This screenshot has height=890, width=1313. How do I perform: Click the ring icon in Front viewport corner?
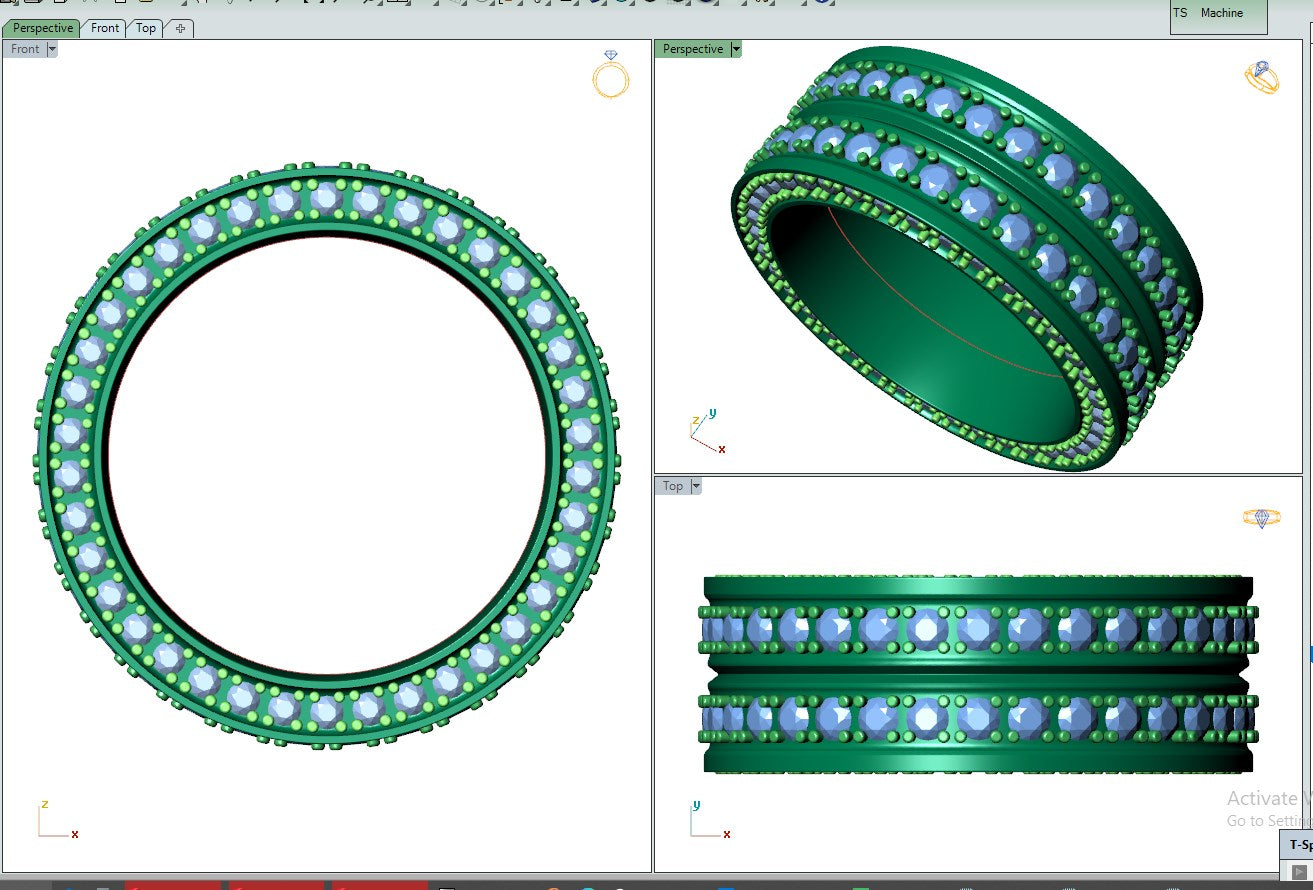click(611, 75)
